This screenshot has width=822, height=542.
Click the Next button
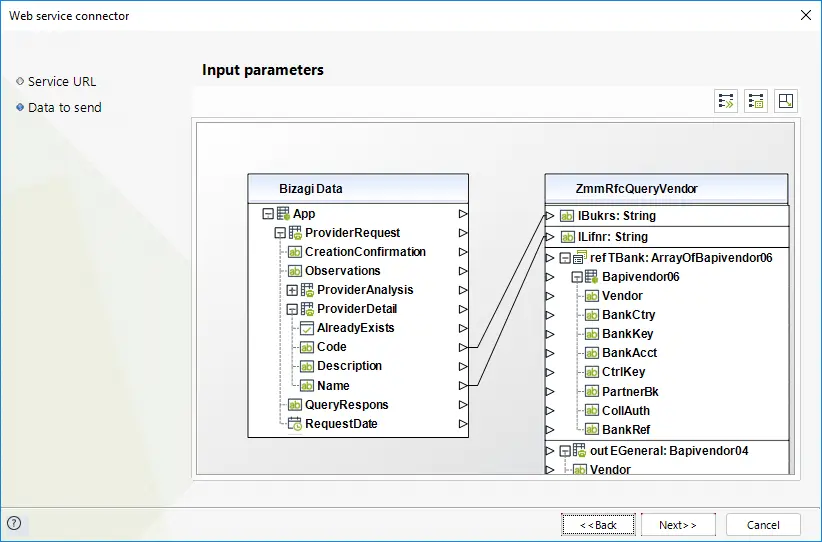678,525
